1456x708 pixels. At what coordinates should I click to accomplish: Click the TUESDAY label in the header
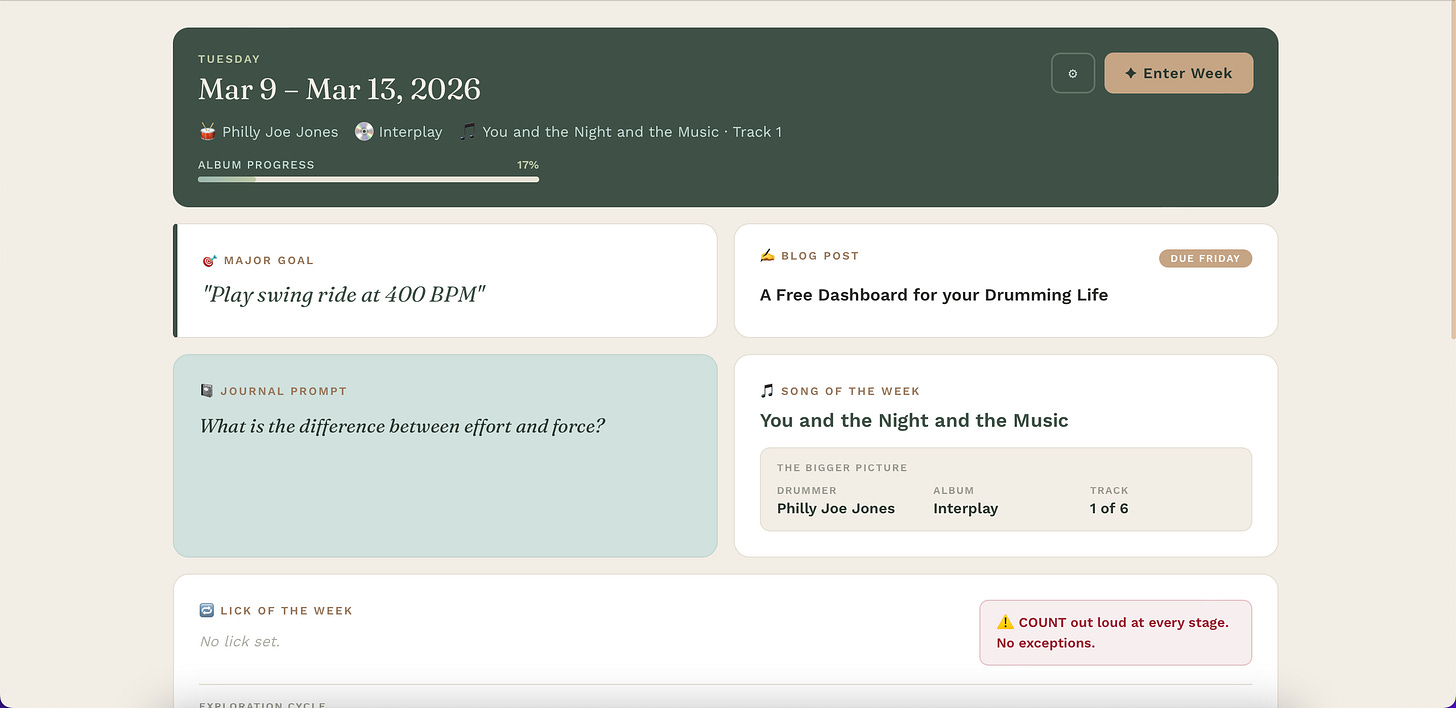click(229, 59)
